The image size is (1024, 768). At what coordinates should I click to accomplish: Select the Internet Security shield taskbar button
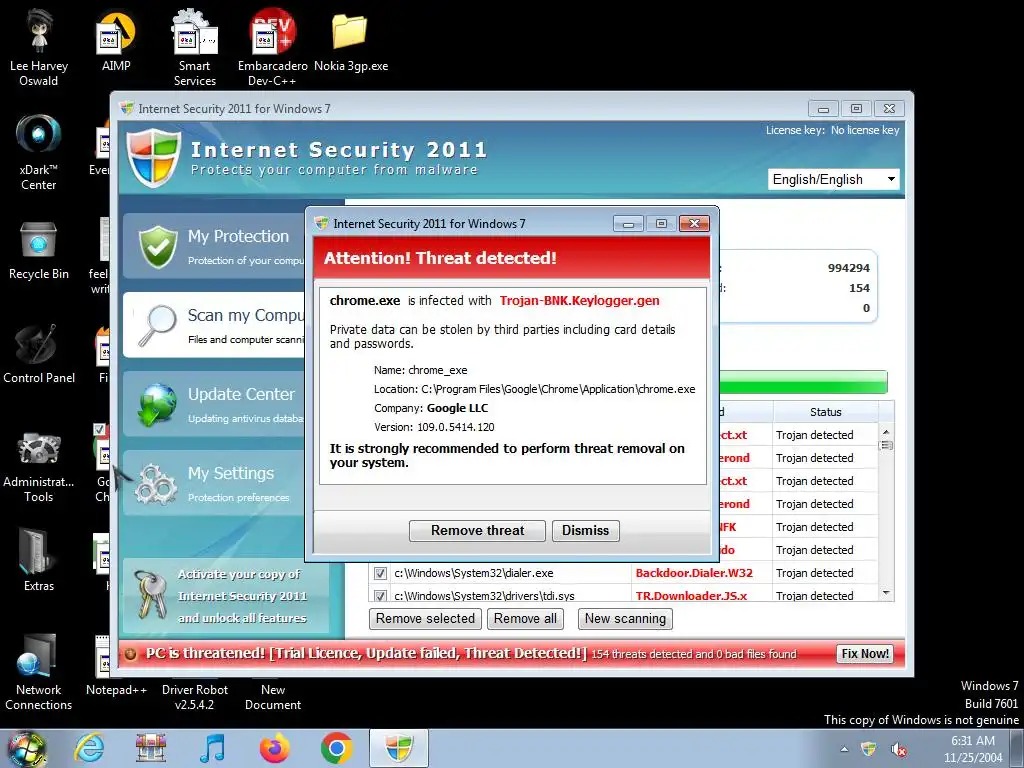coord(399,748)
